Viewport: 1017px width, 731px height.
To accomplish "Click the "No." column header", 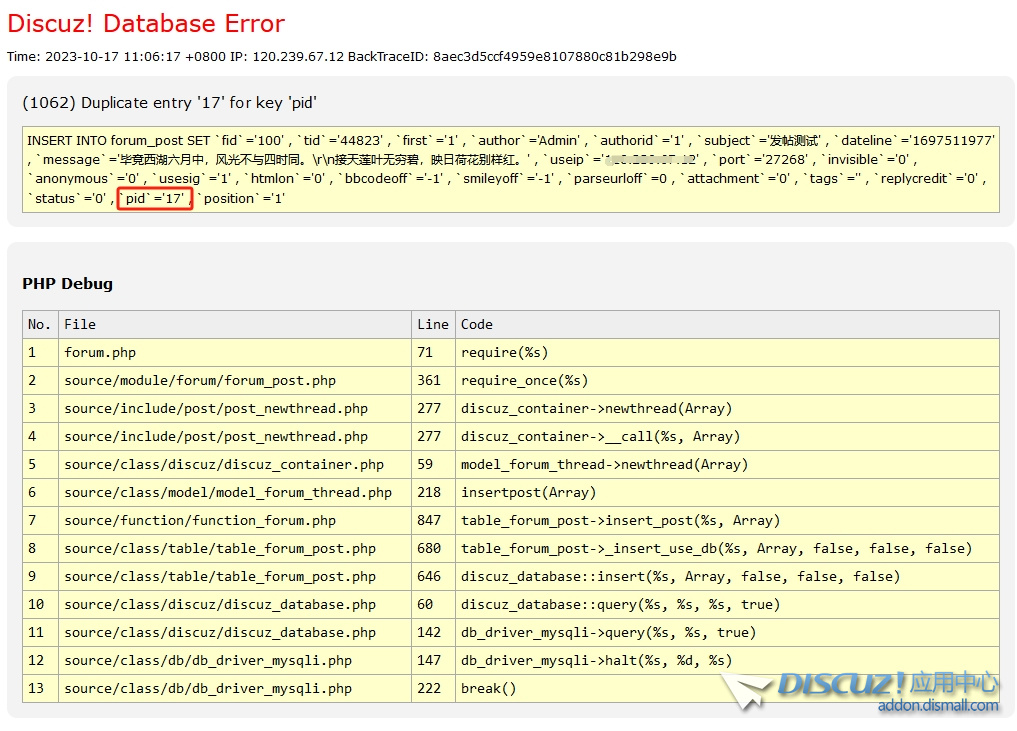I will 40,324.
